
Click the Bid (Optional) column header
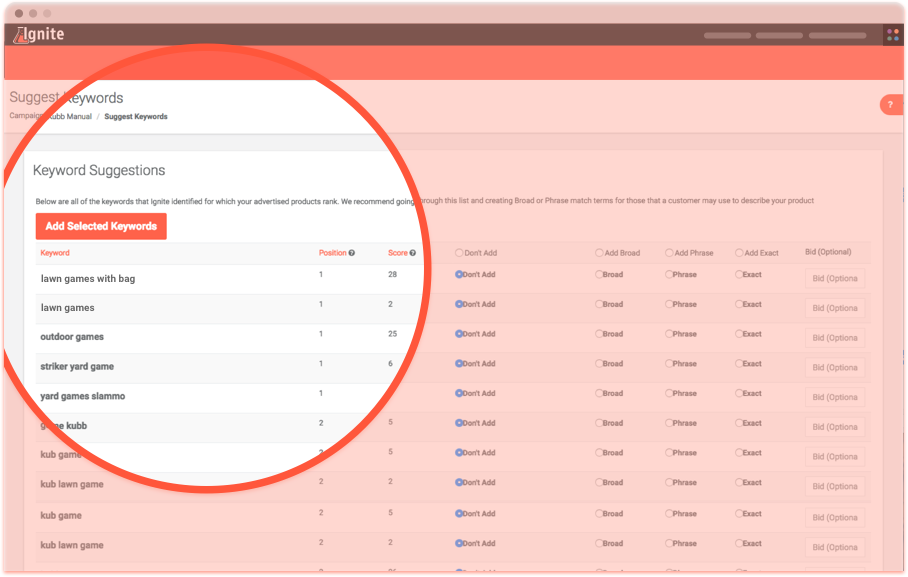point(828,252)
